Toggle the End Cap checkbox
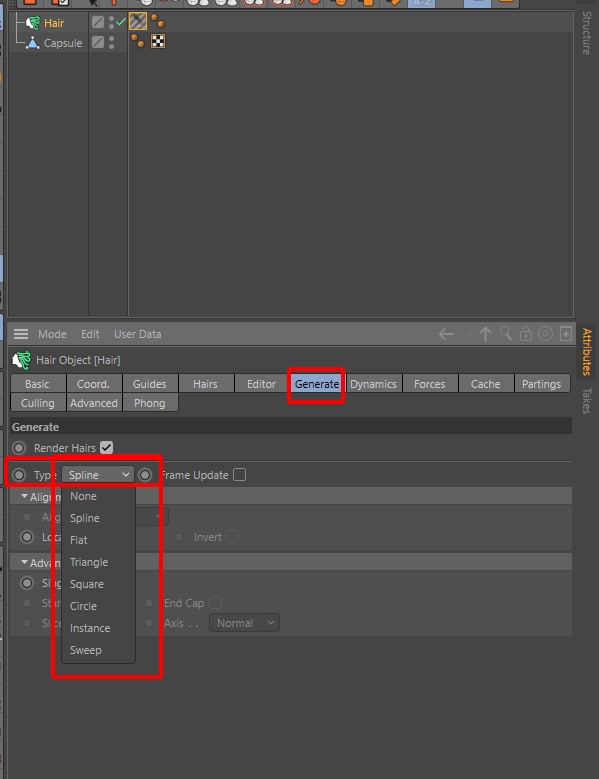599x779 pixels. [x=216, y=603]
